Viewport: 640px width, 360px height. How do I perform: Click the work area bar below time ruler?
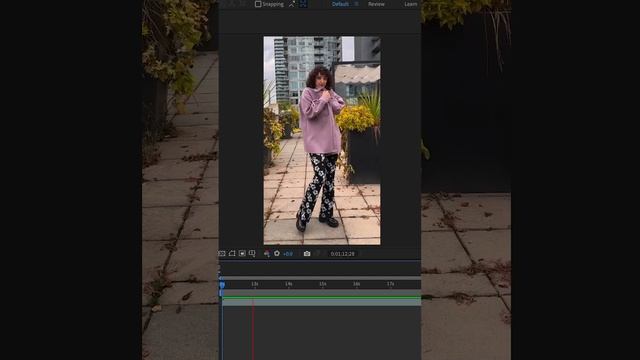[x=322, y=293]
